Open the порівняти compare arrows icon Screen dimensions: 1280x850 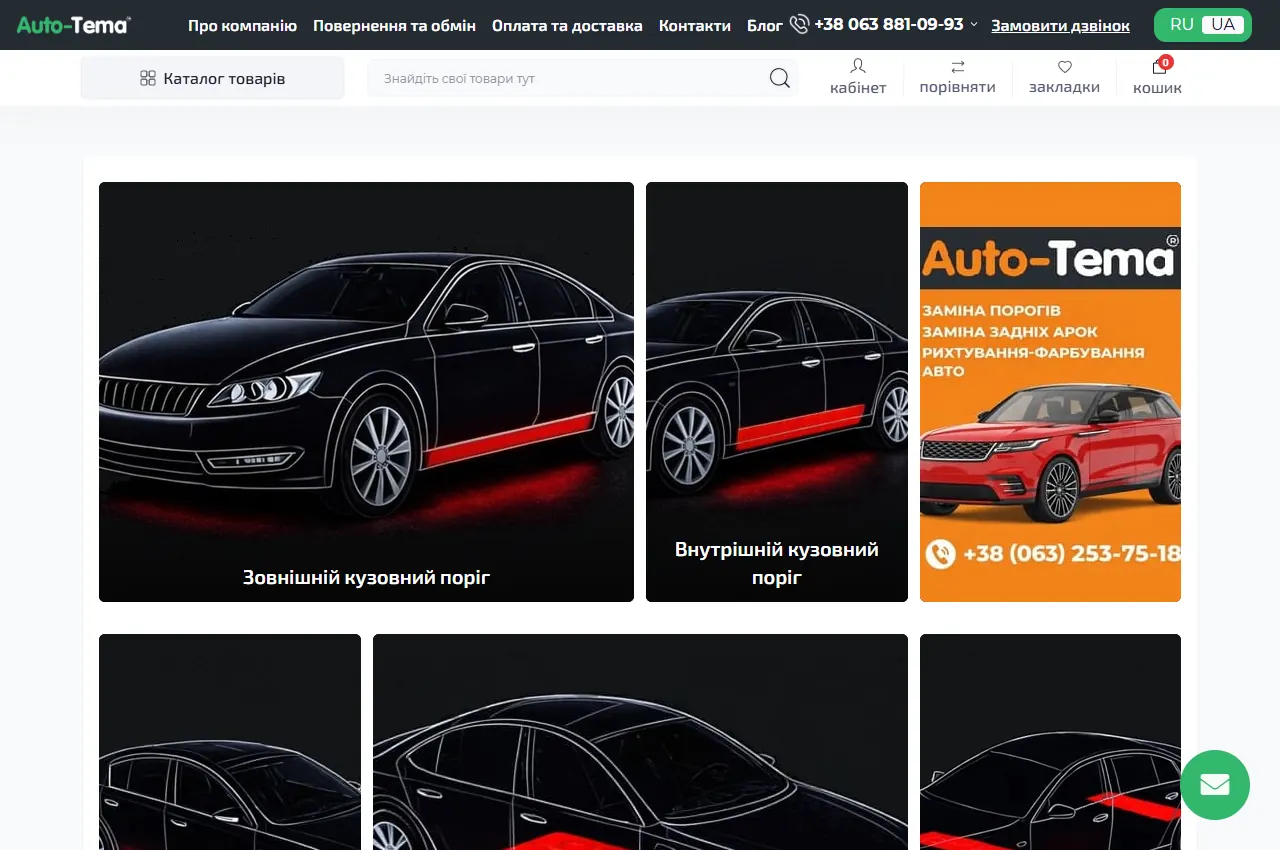pyautogui.click(x=958, y=67)
